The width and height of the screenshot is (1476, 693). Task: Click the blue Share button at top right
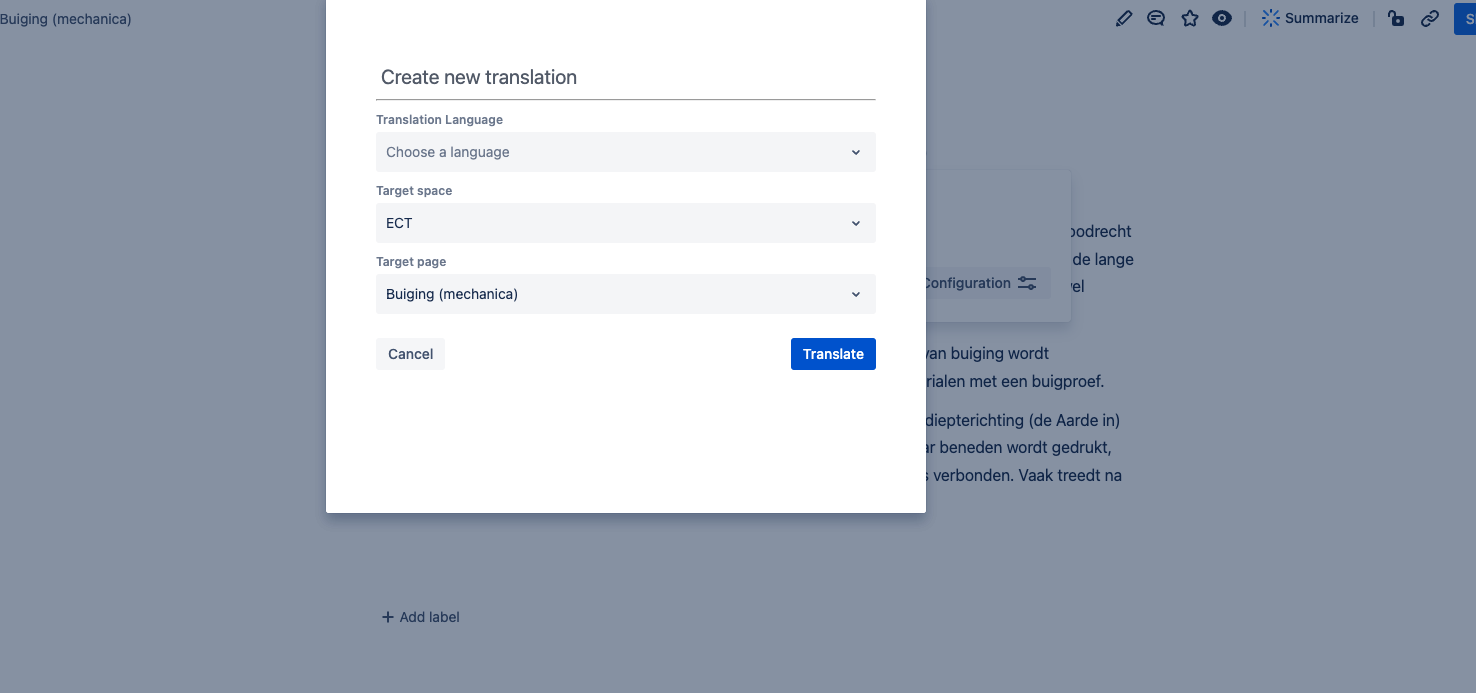[x=1465, y=18]
